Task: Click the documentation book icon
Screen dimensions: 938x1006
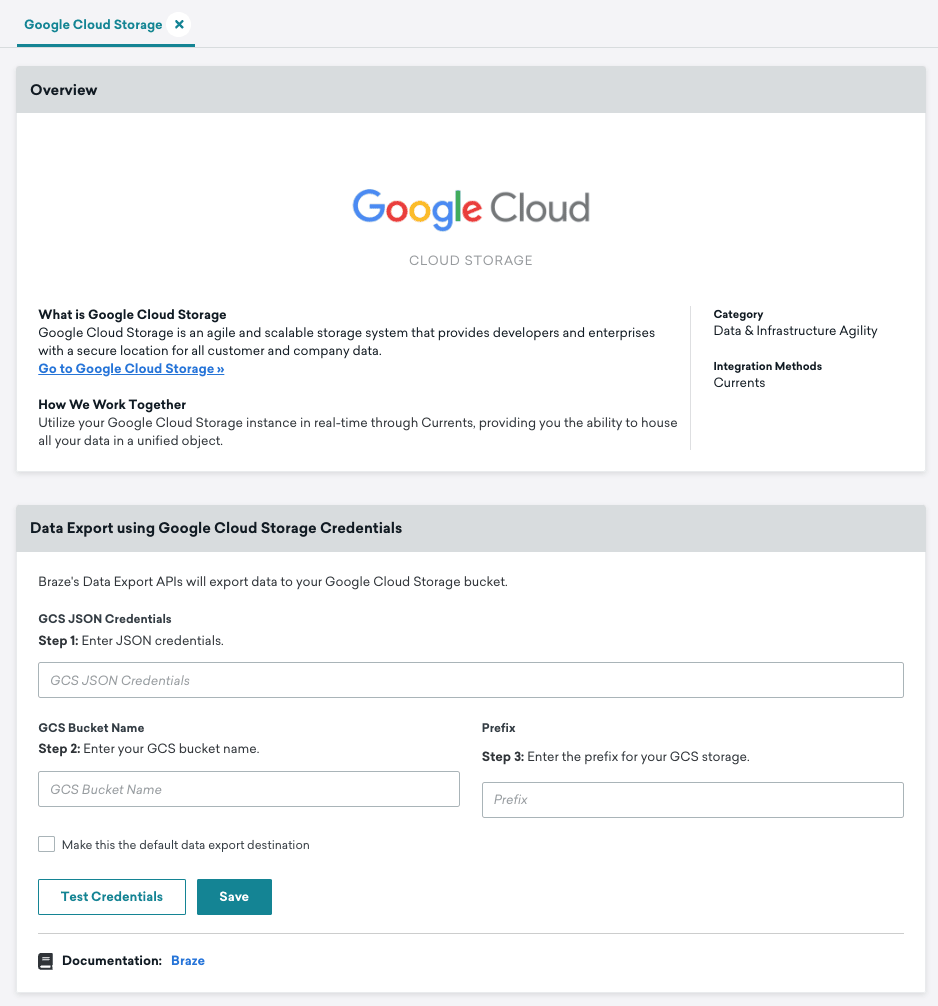Action: pyautogui.click(x=46, y=960)
